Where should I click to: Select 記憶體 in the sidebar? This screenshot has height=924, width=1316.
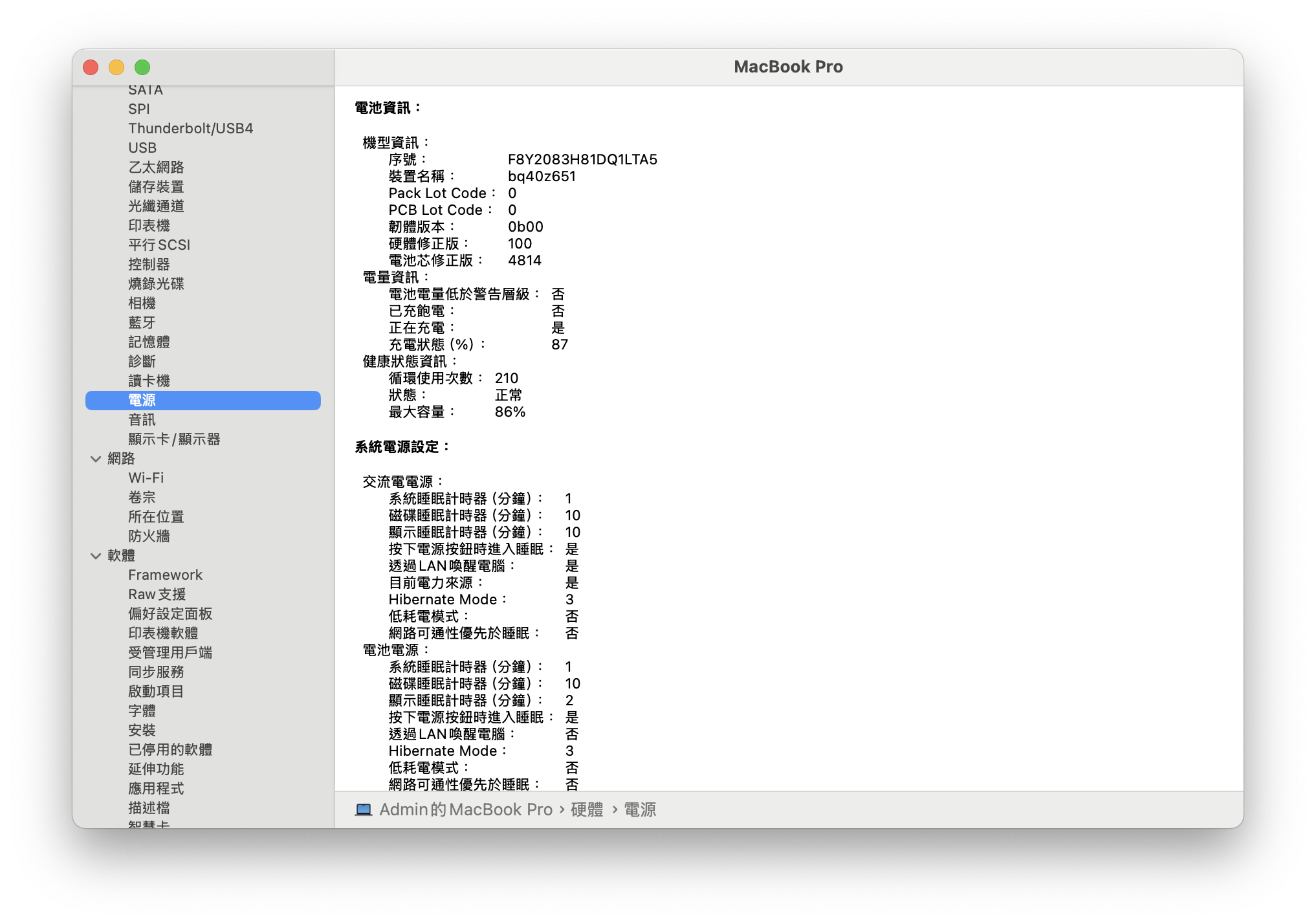[x=149, y=342]
